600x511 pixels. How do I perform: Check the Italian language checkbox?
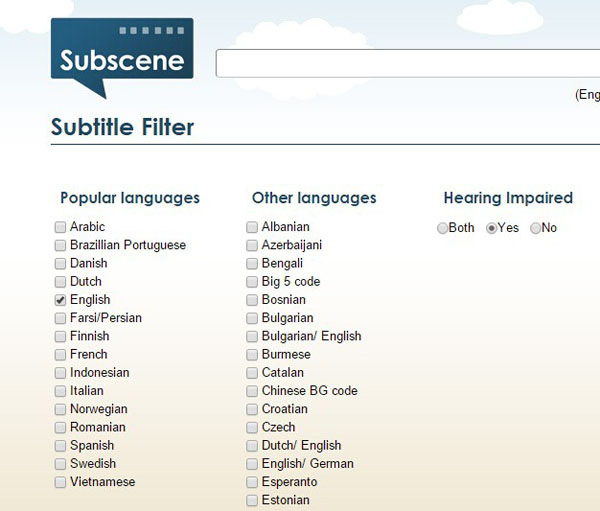tap(61, 391)
